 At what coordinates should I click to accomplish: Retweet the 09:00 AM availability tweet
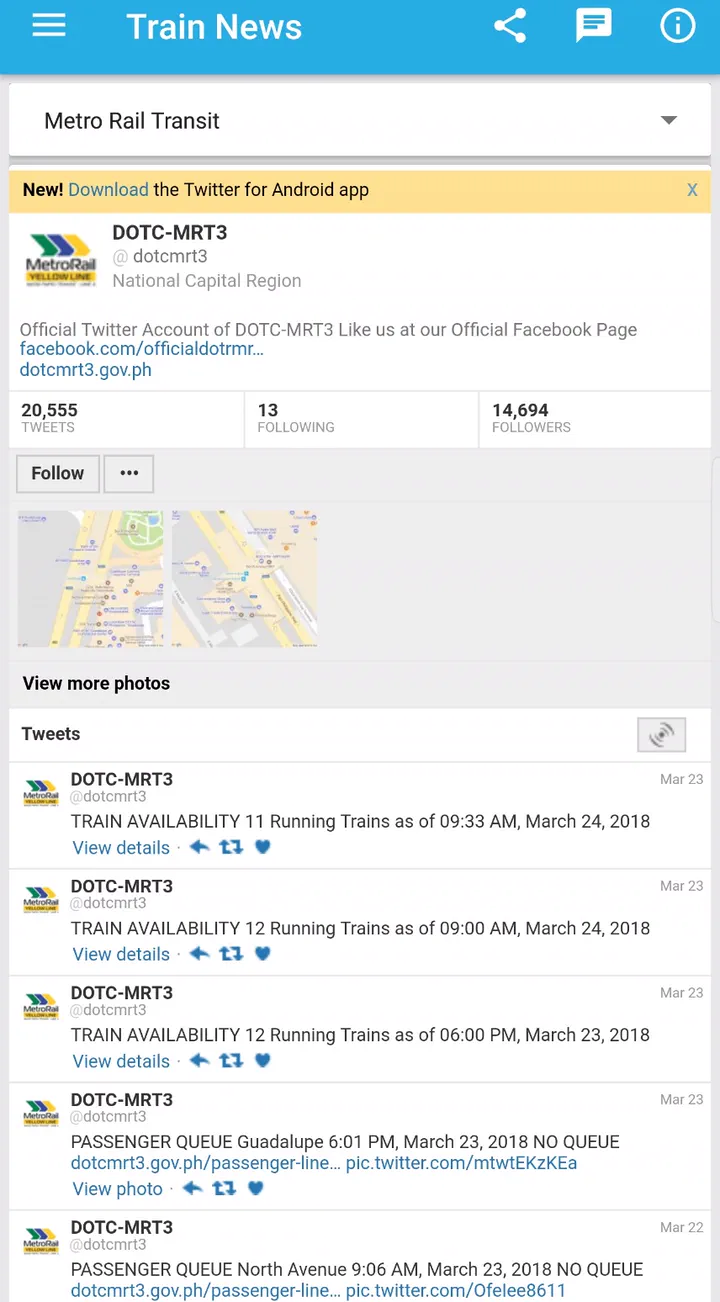coord(231,954)
